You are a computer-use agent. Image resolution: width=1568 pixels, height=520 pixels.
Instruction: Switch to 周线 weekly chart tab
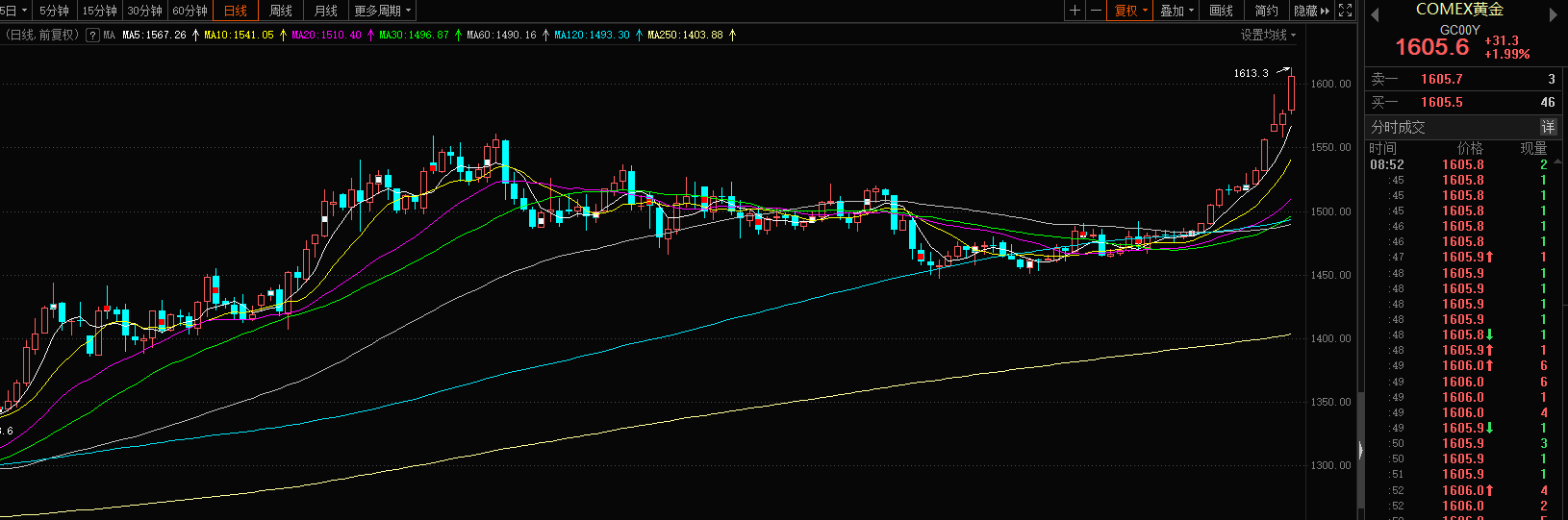(x=281, y=11)
